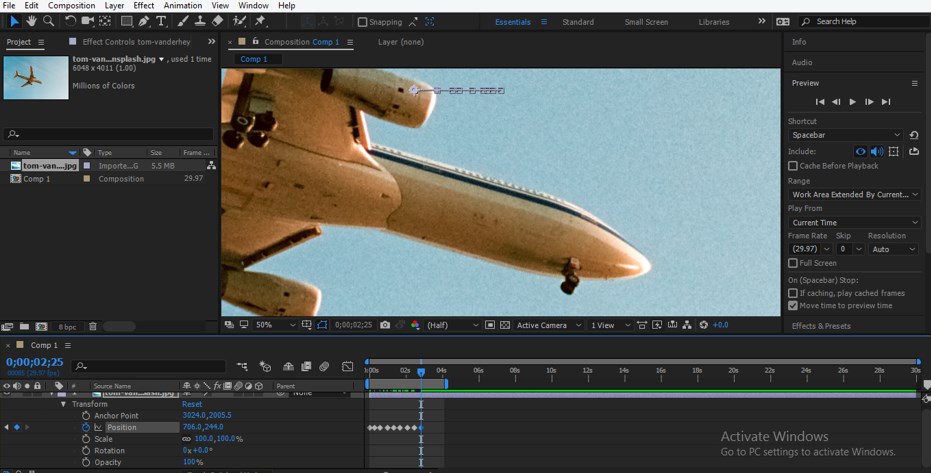Switch to Small Screen workspace

point(646,22)
